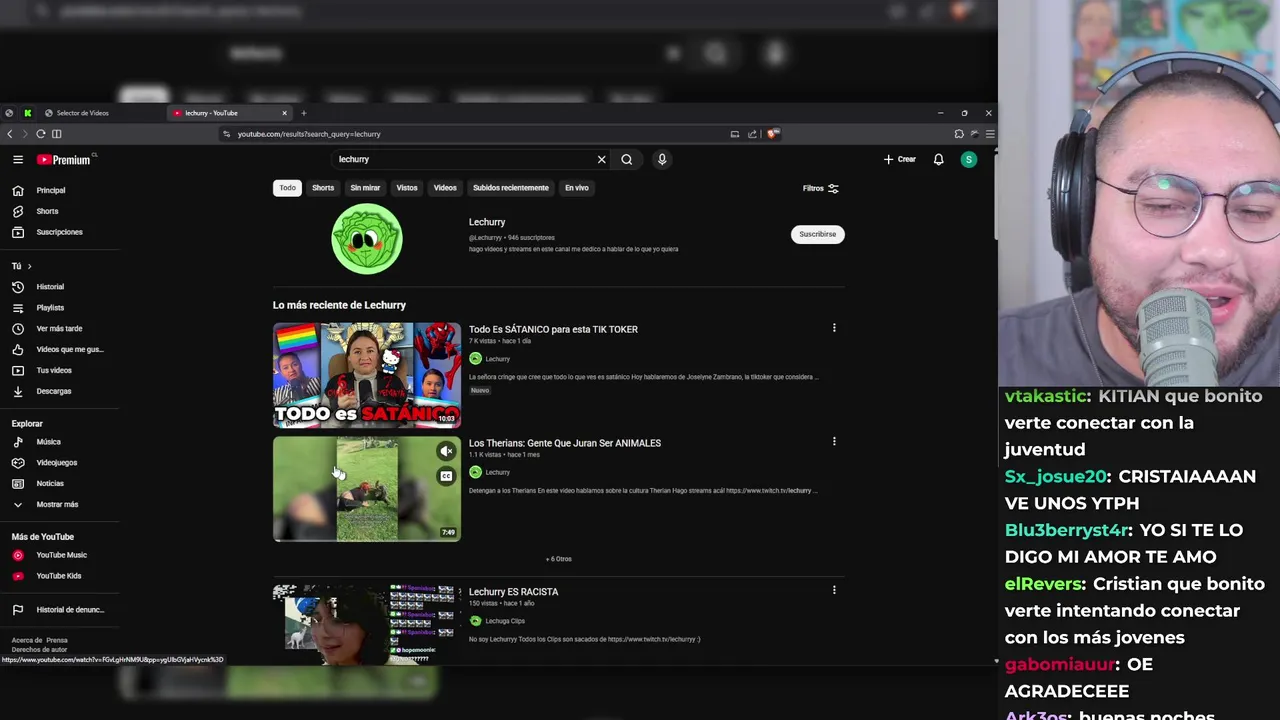Open the TODO es SATÁNICO video thumbnail
Screen dimensions: 1280x720
pos(367,375)
